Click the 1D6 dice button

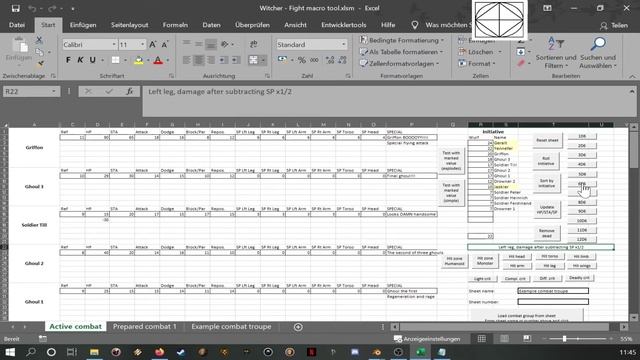click(582, 136)
